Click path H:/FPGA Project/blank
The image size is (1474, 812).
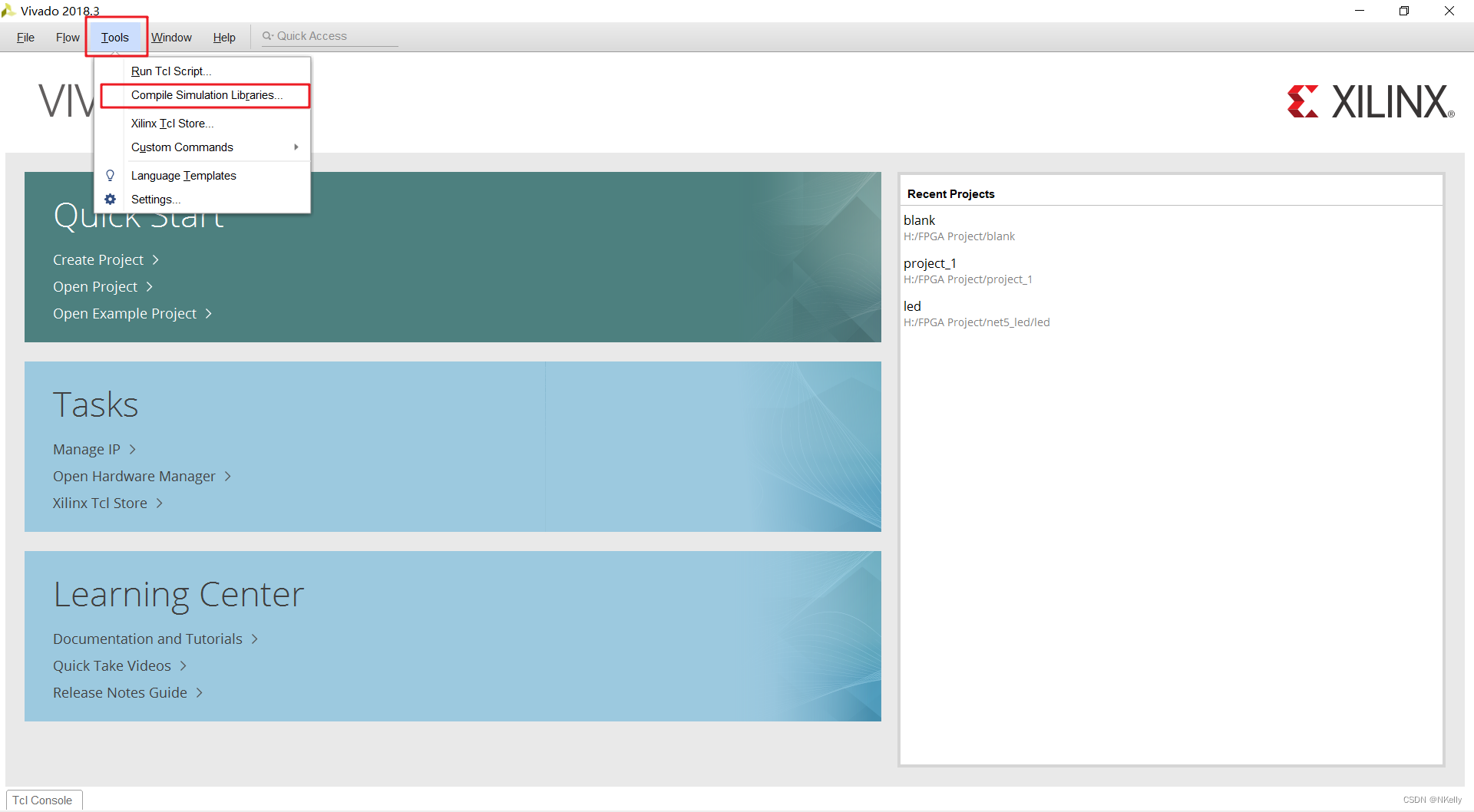(x=959, y=236)
